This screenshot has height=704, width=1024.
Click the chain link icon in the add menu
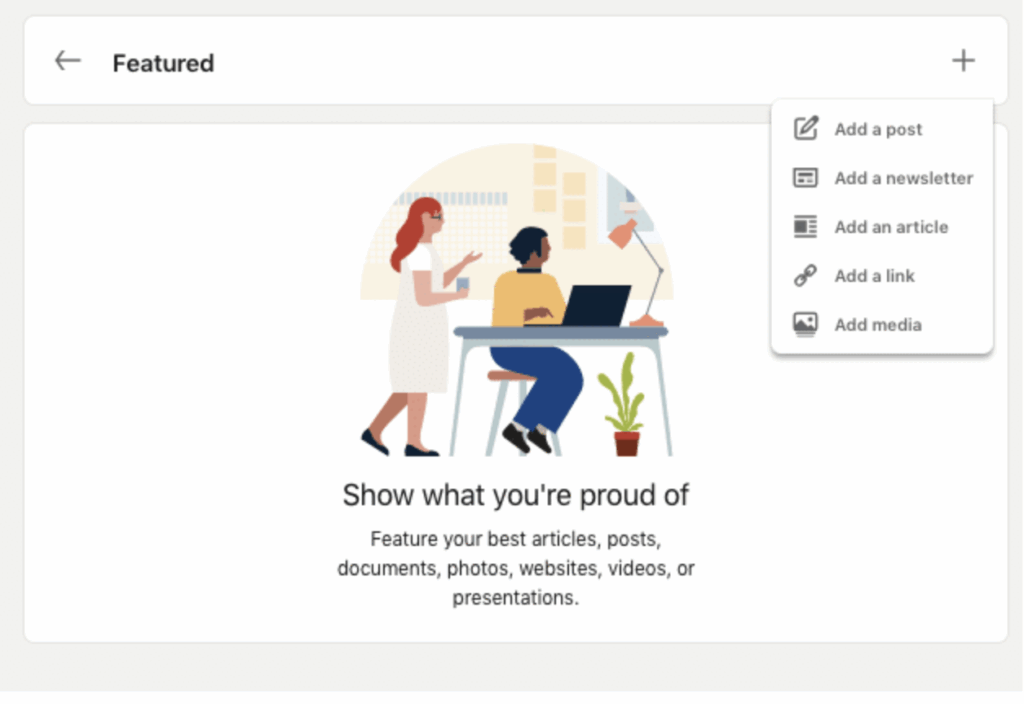[806, 276]
